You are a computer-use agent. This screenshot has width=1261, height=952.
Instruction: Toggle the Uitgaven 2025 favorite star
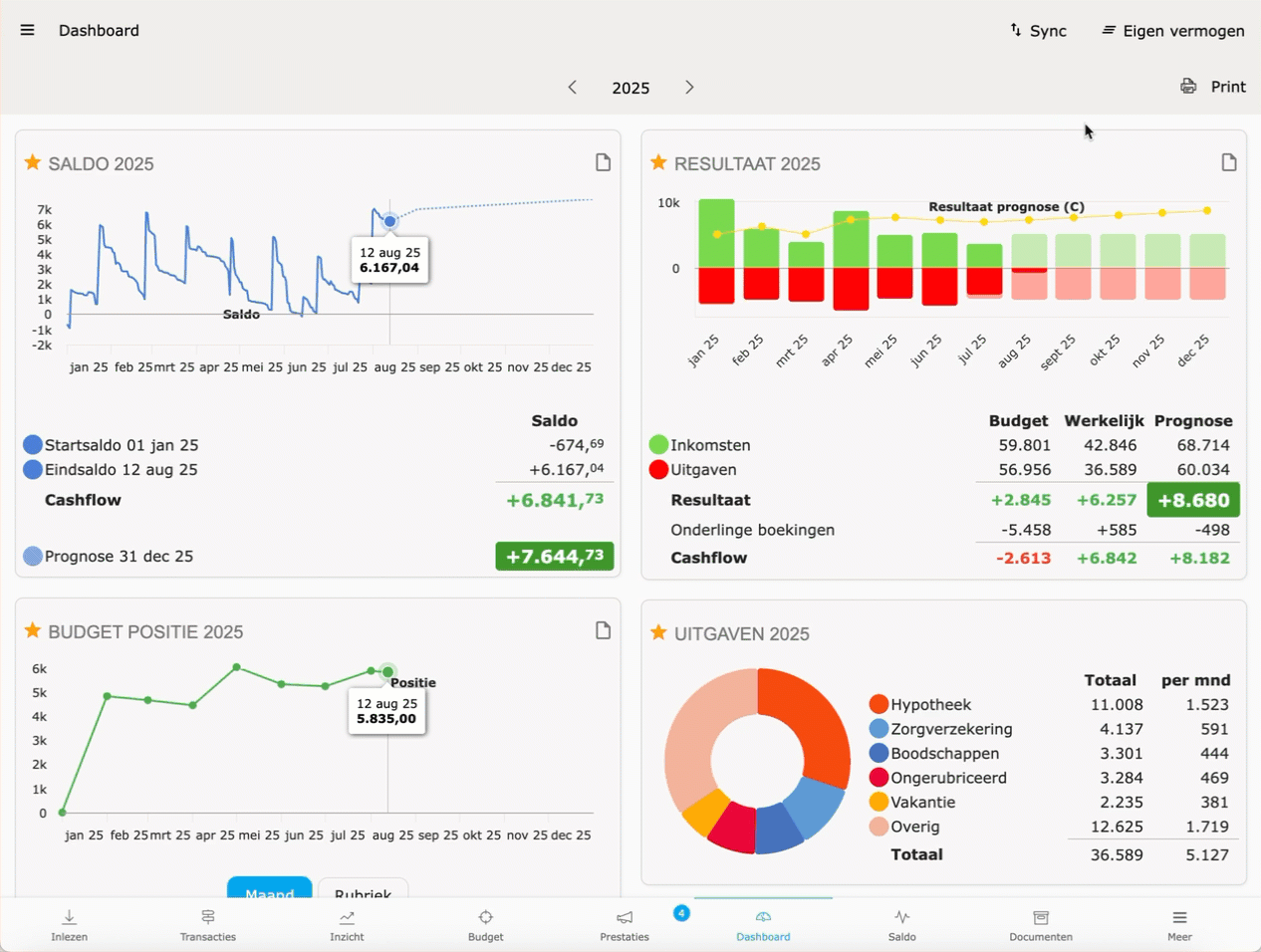(658, 632)
